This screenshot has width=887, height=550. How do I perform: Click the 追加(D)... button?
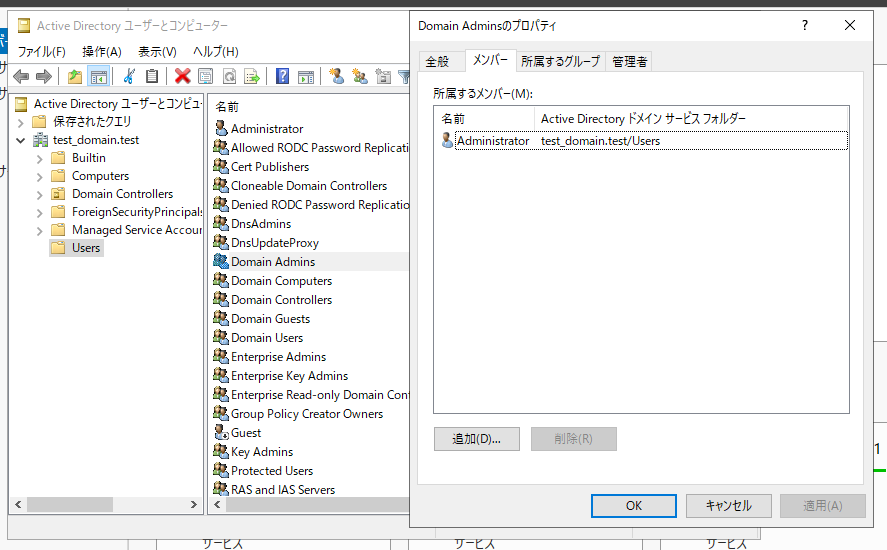tap(476, 439)
